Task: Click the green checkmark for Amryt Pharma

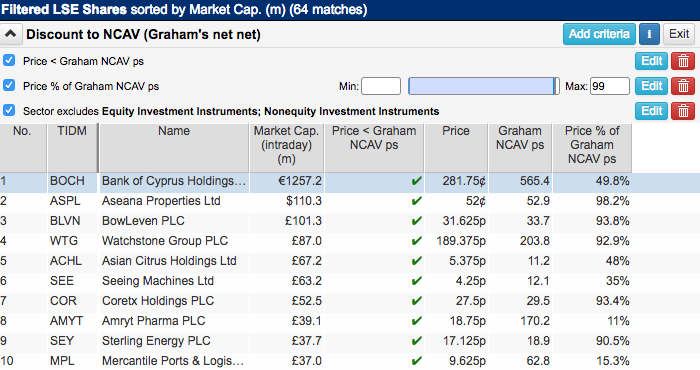Action: coord(417,321)
